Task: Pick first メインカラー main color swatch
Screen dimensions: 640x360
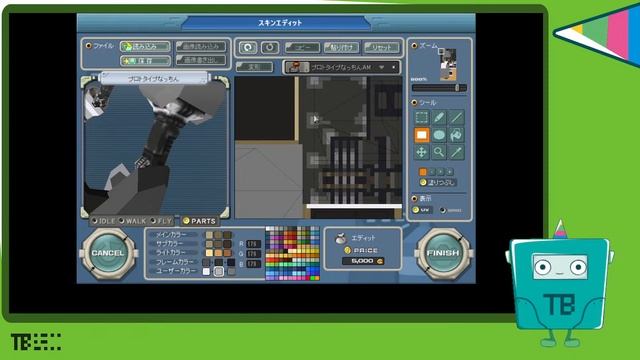Action: coord(209,235)
